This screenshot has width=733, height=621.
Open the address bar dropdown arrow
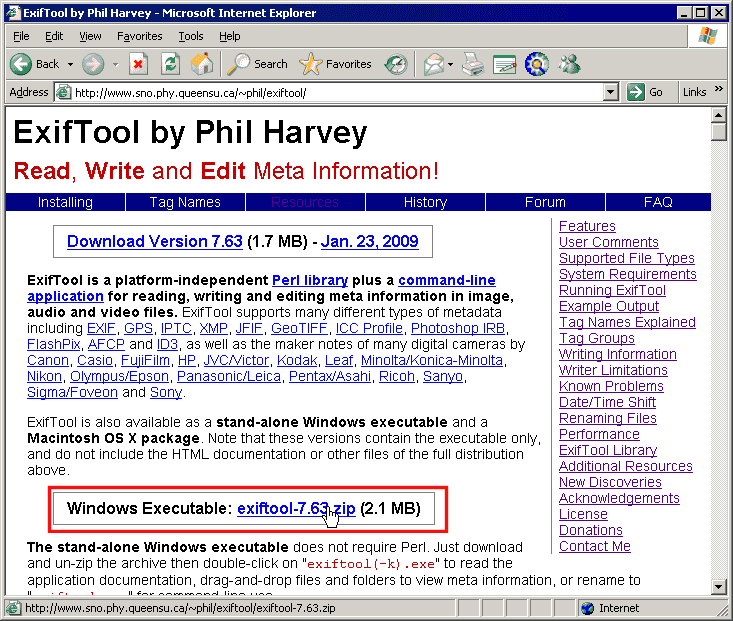coord(611,92)
